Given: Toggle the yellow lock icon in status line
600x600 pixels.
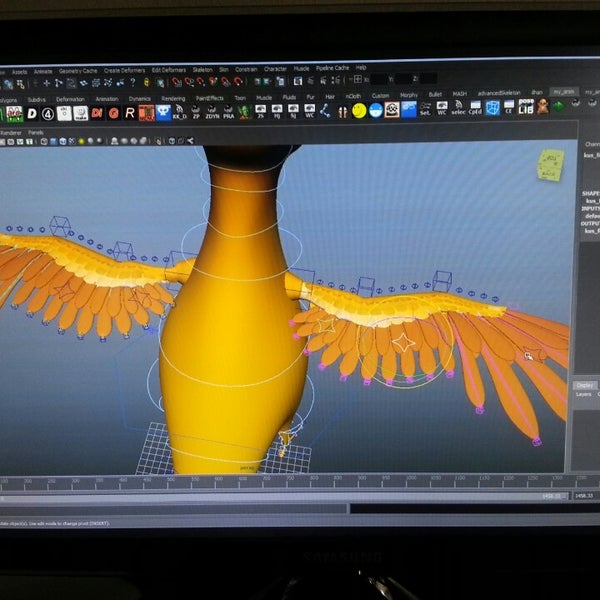Looking at the screenshot, I should [x=146, y=82].
